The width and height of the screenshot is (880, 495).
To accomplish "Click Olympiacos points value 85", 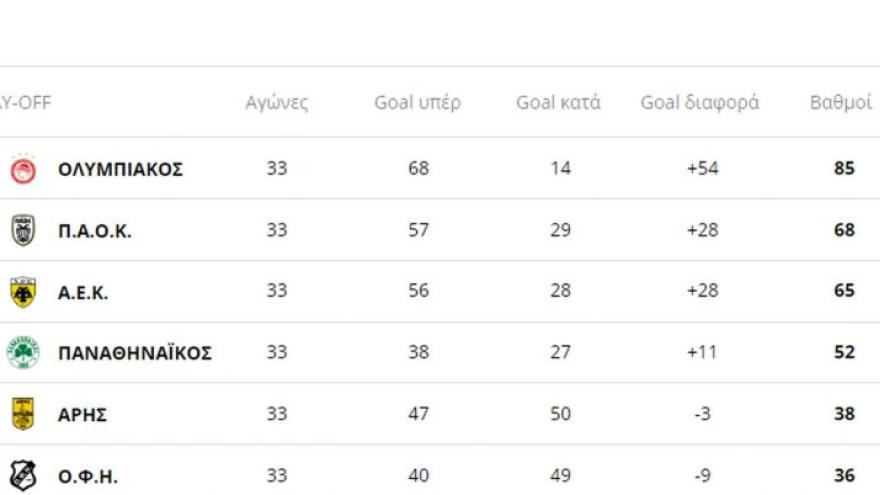I will (844, 168).
